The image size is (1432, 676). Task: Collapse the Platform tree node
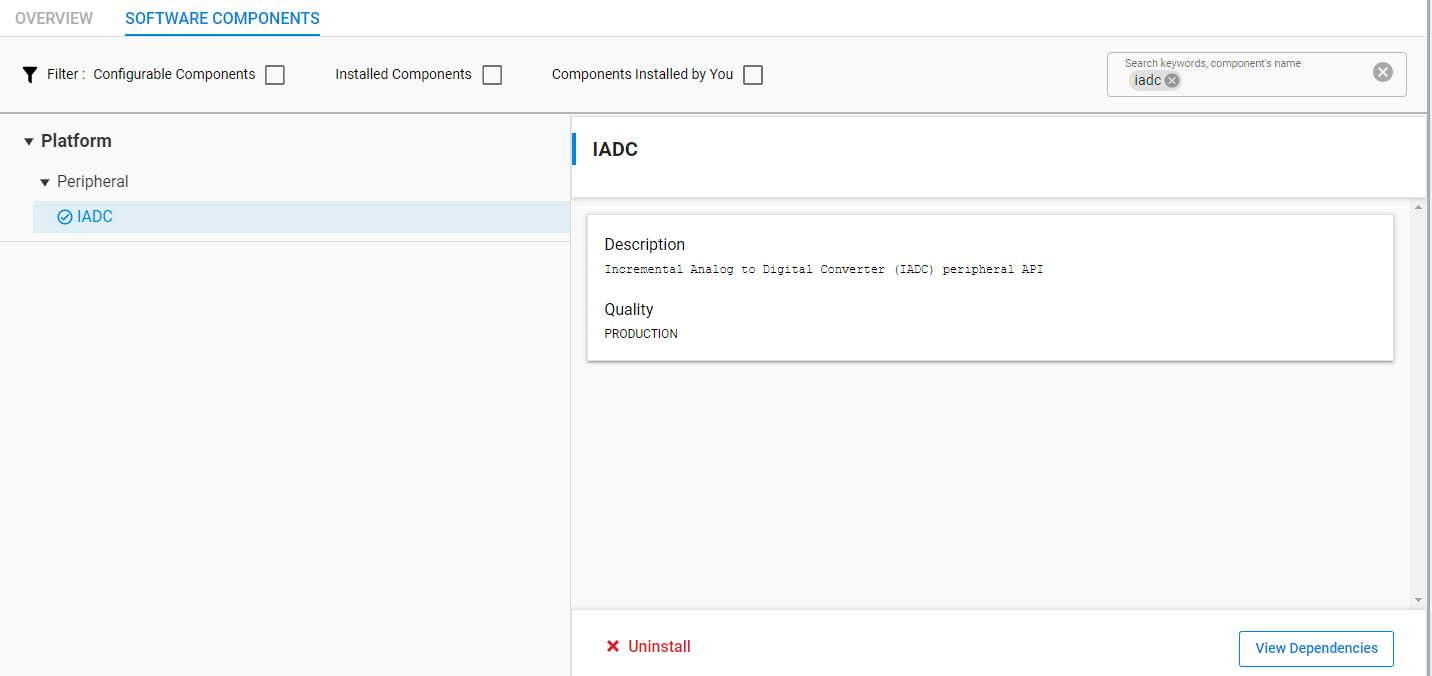click(x=28, y=141)
